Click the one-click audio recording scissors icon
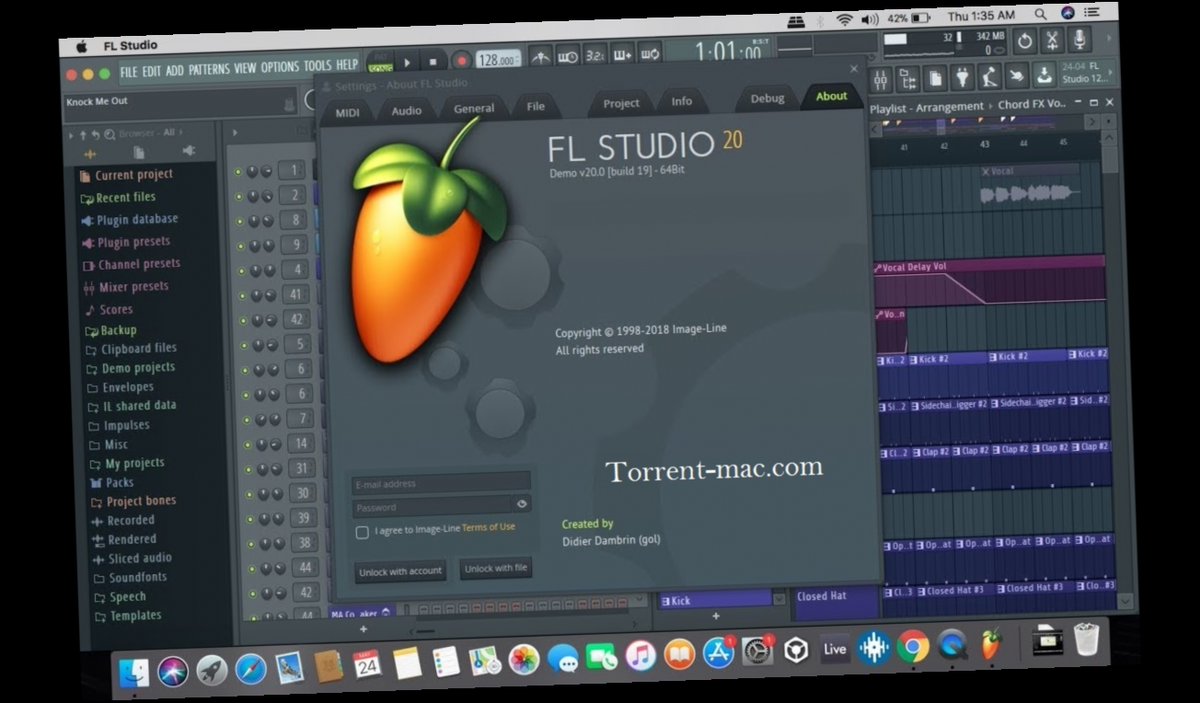1200x703 pixels. [1052, 41]
